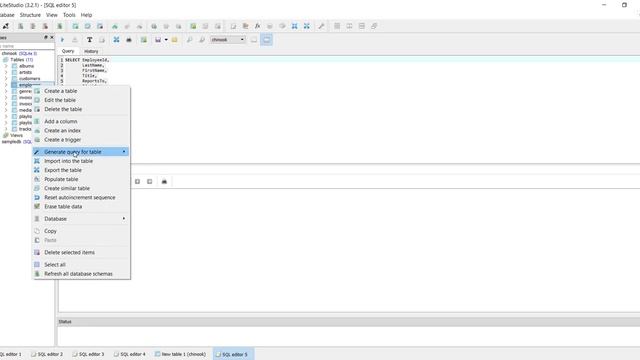Switch to the Query tab
The image size is (640, 360).
pos(68,51)
